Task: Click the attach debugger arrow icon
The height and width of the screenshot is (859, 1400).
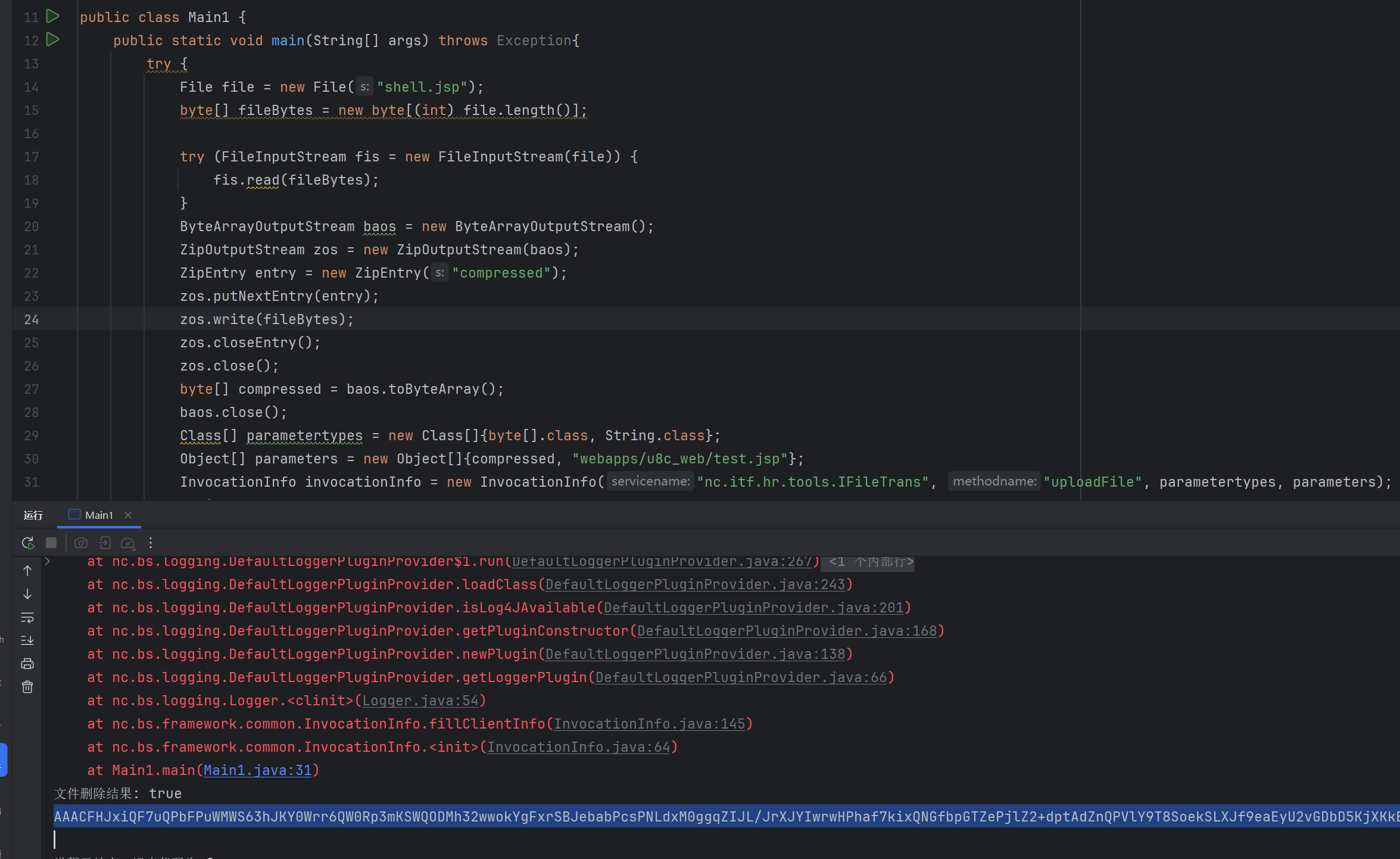Action: [x=105, y=543]
